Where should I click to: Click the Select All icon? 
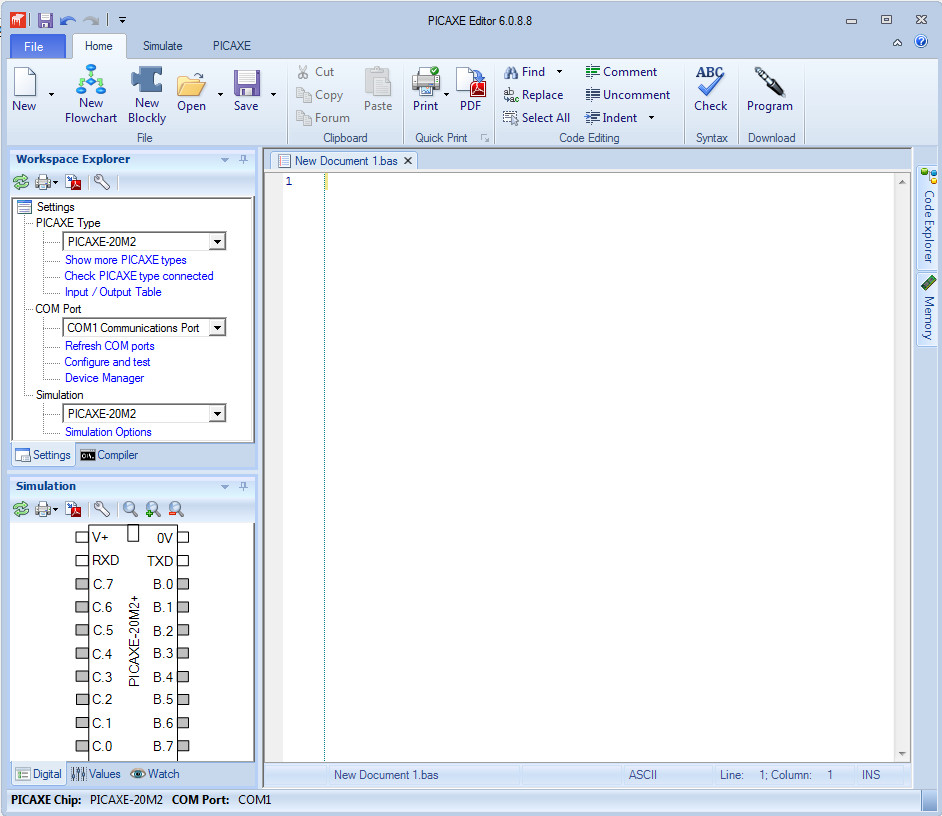(x=537, y=117)
